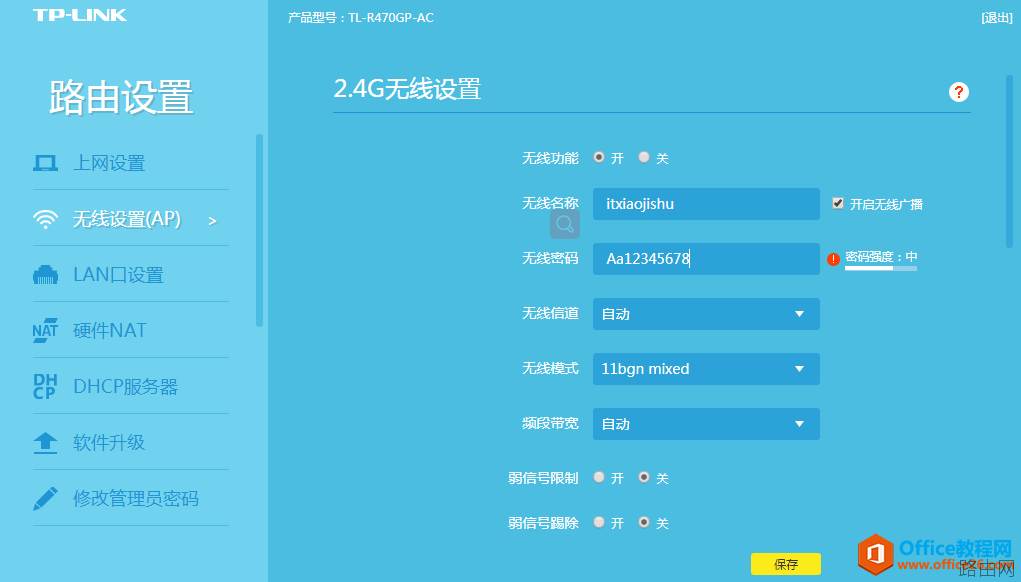Click the DHCP icon in sidebar

click(45, 386)
